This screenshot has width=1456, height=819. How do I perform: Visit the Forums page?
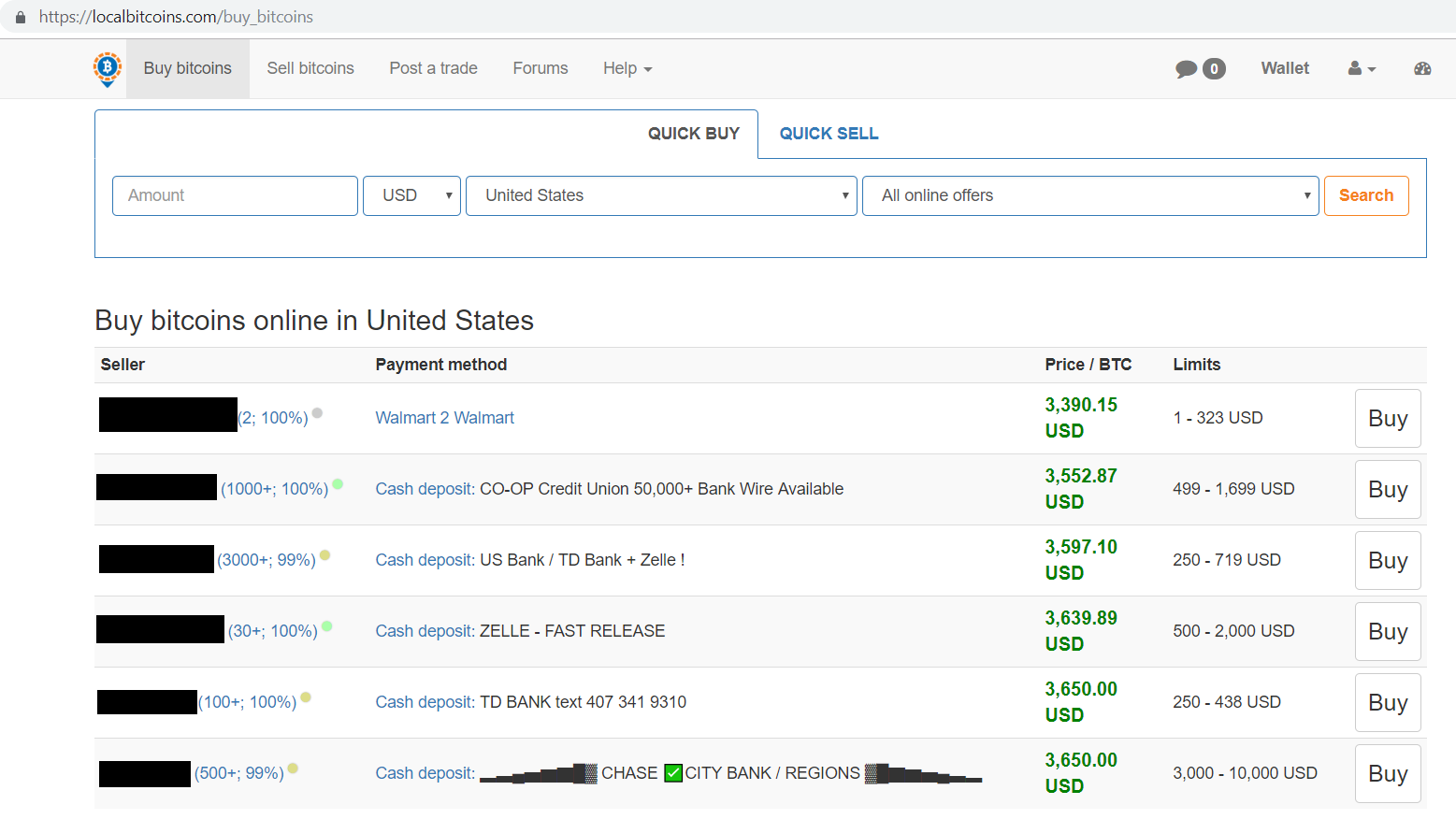(541, 68)
